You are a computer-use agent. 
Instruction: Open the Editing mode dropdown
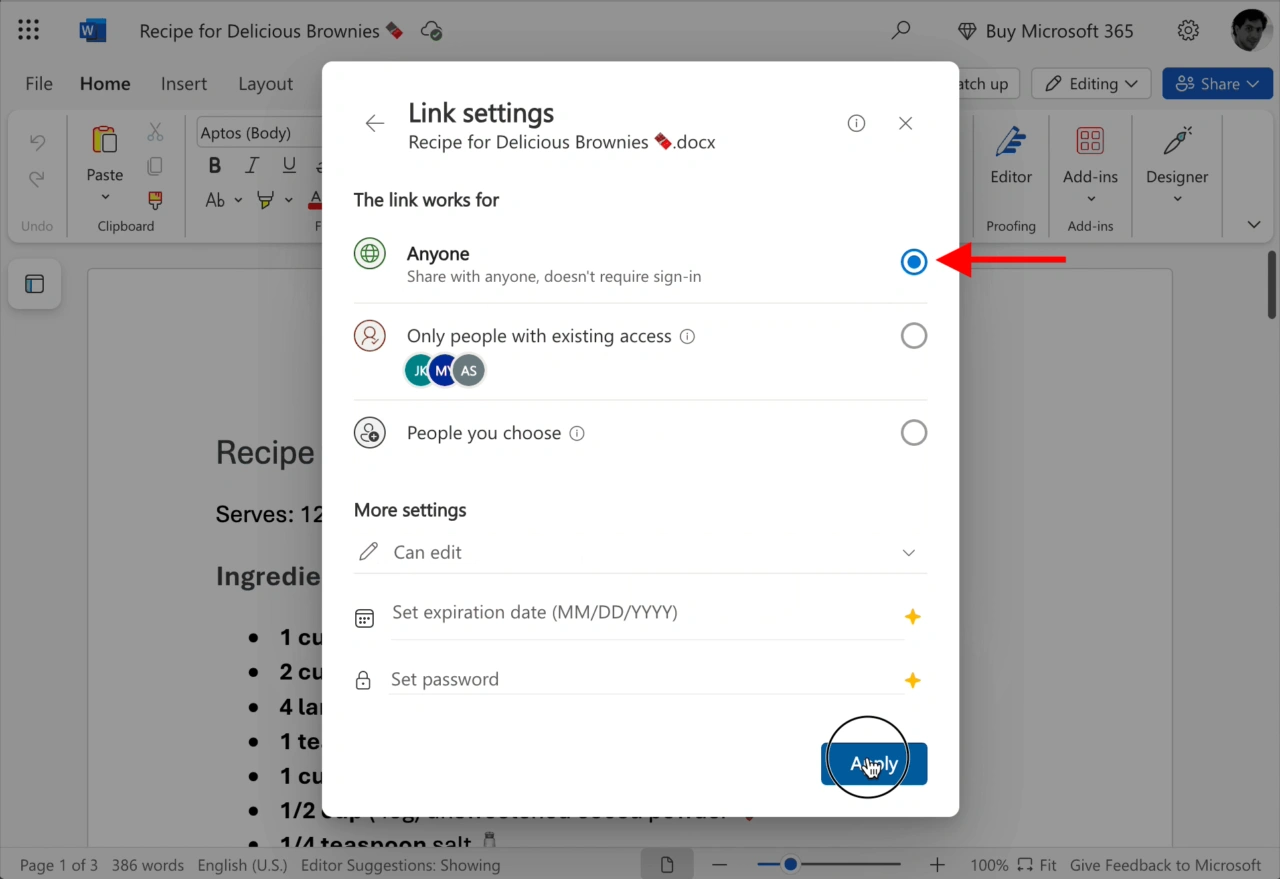tap(1091, 84)
